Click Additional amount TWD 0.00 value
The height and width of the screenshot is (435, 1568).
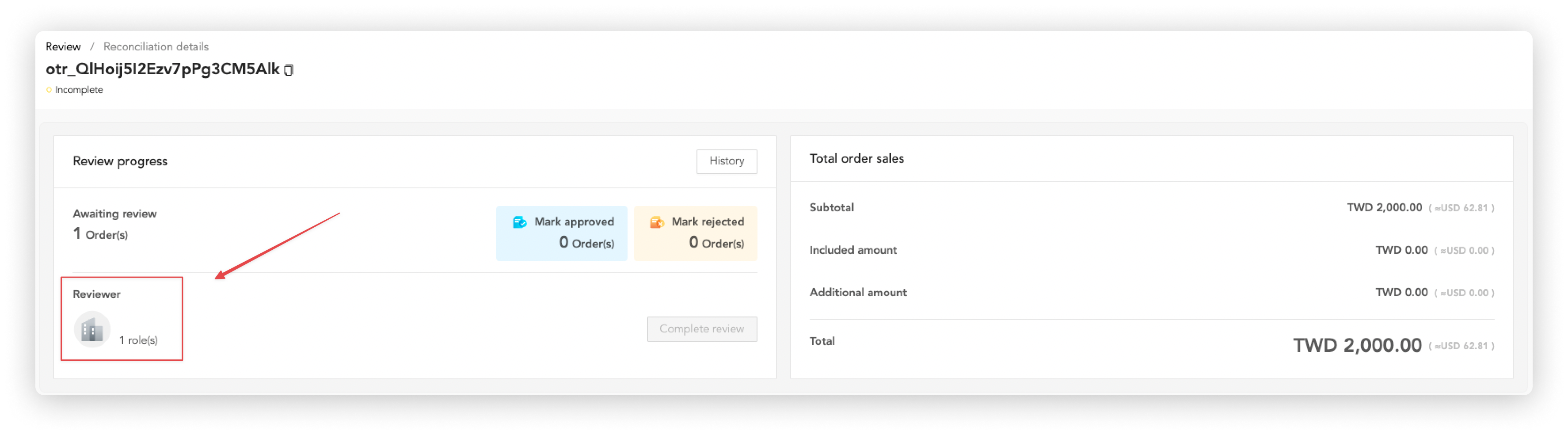(x=1401, y=293)
